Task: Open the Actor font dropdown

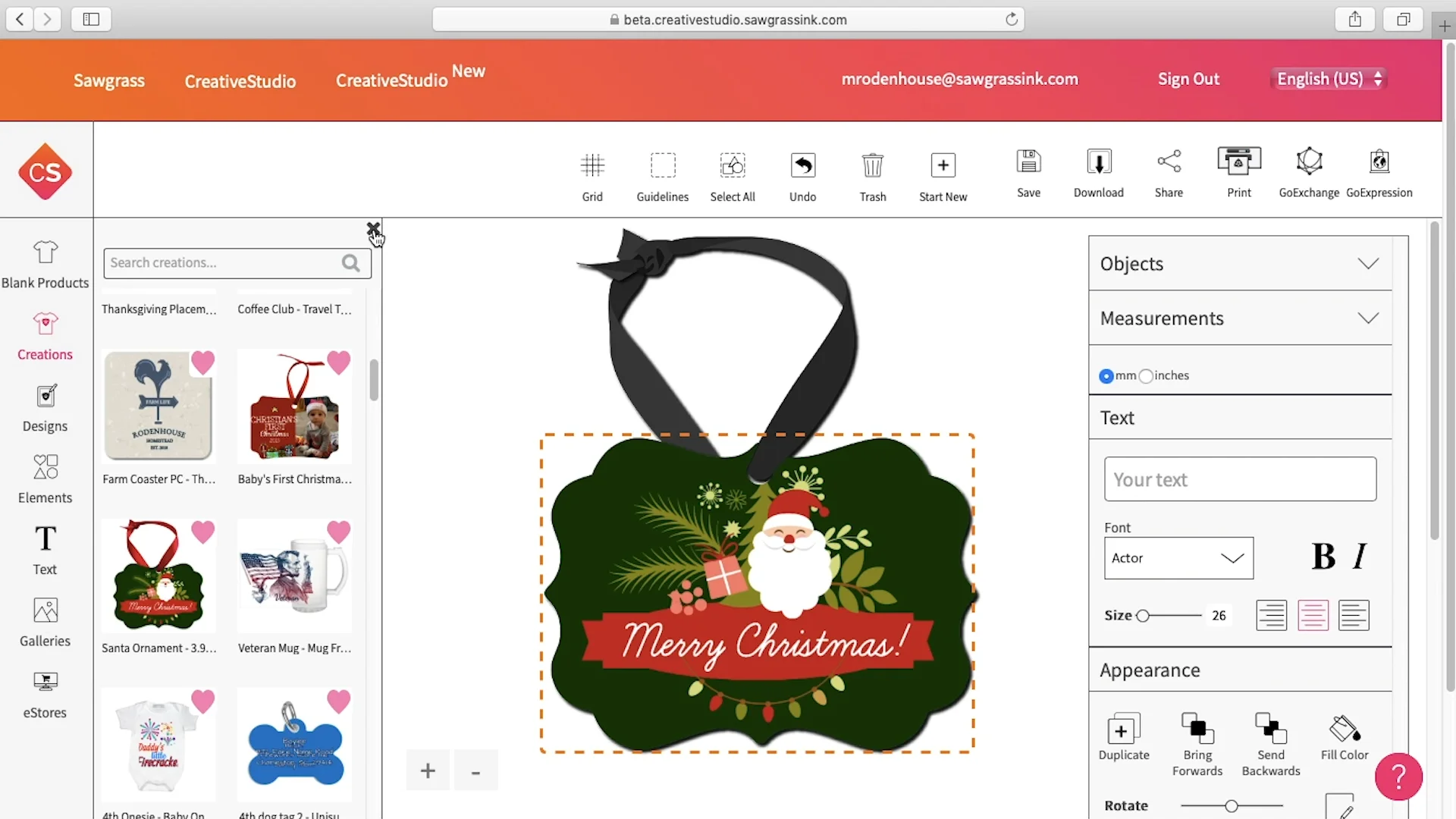Action: click(x=1178, y=558)
